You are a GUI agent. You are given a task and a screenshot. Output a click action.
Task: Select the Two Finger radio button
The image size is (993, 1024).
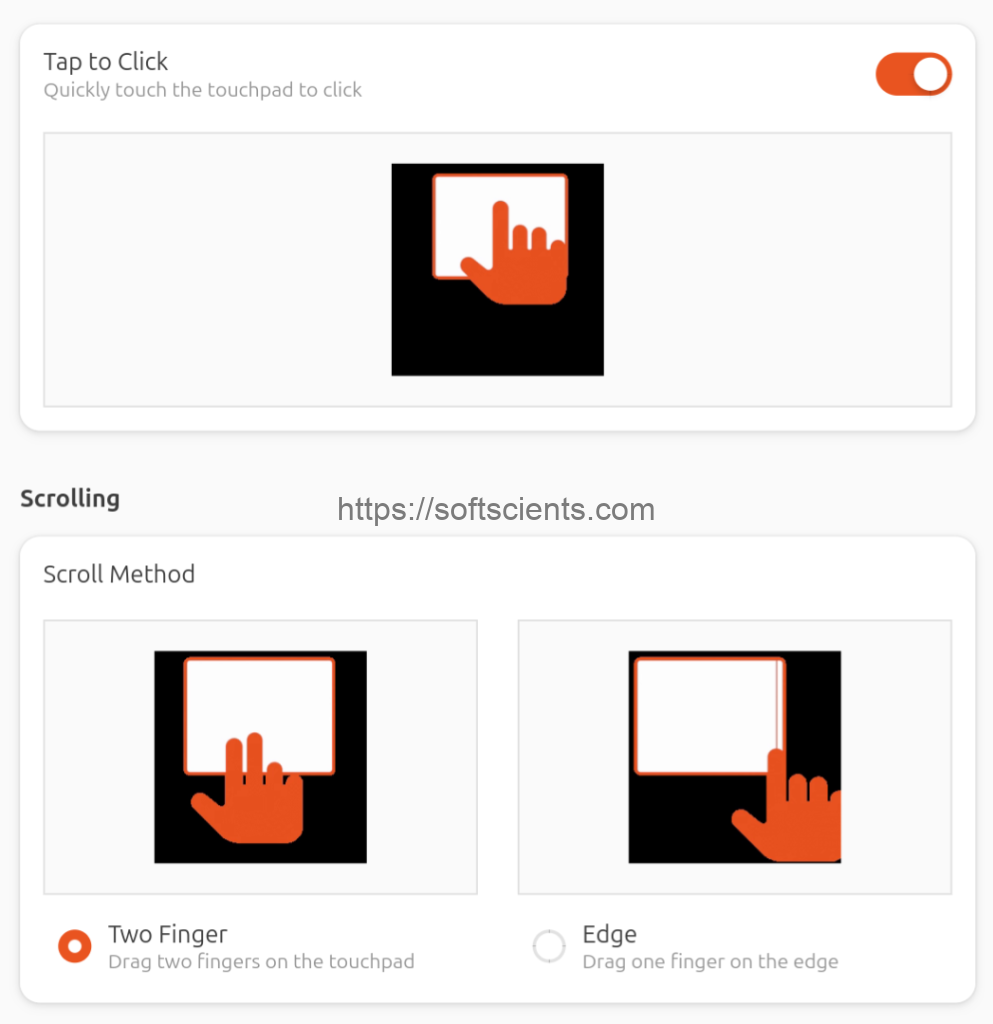(75, 945)
